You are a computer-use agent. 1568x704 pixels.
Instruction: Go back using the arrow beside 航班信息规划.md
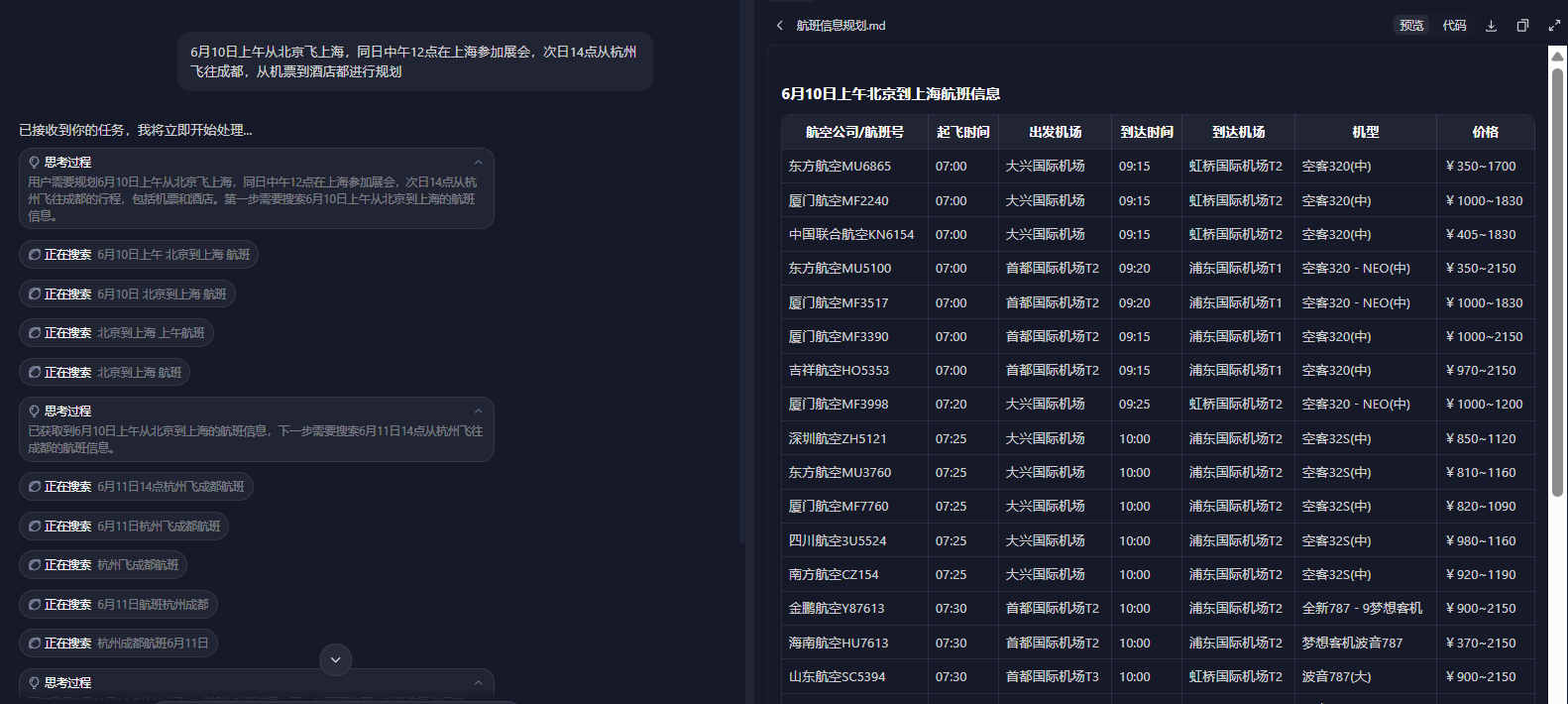tap(779, 26)
